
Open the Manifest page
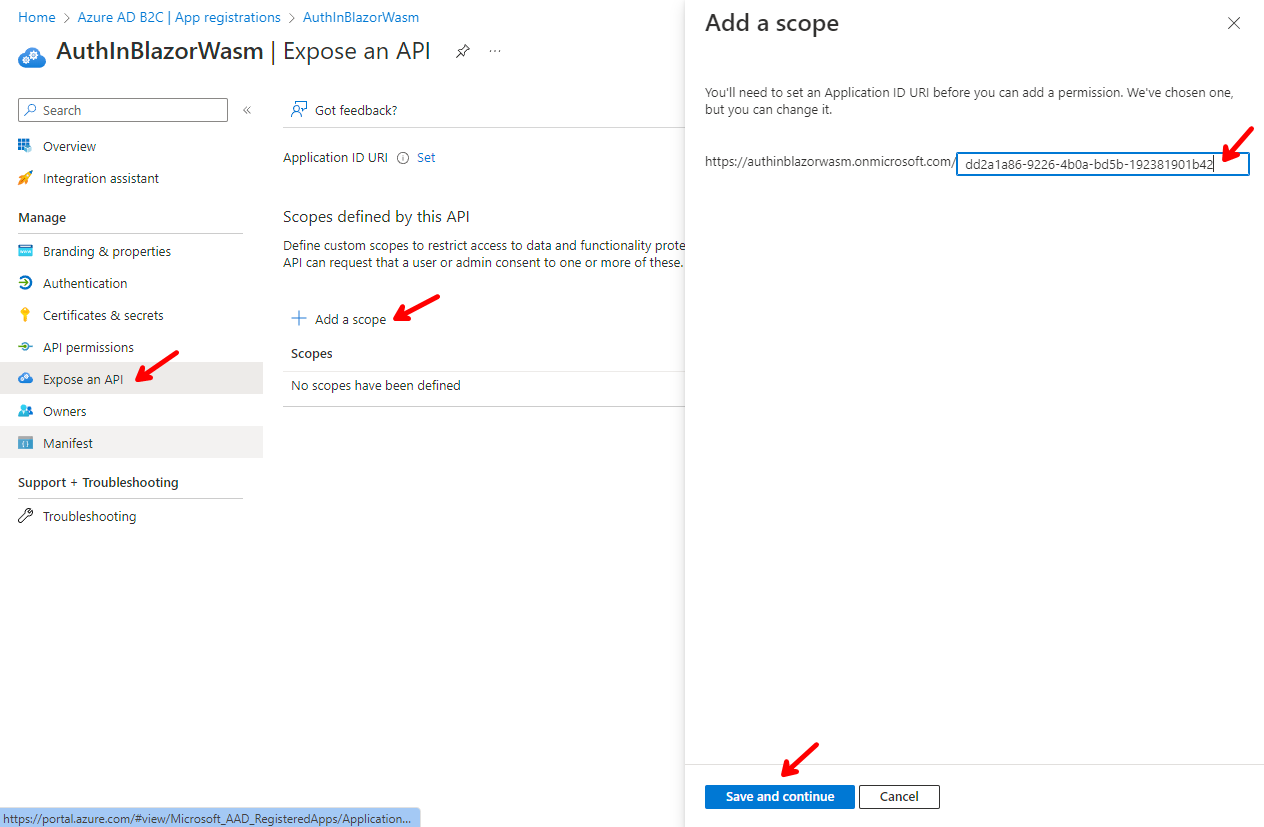pyautogui.click(x=131, y=442)
